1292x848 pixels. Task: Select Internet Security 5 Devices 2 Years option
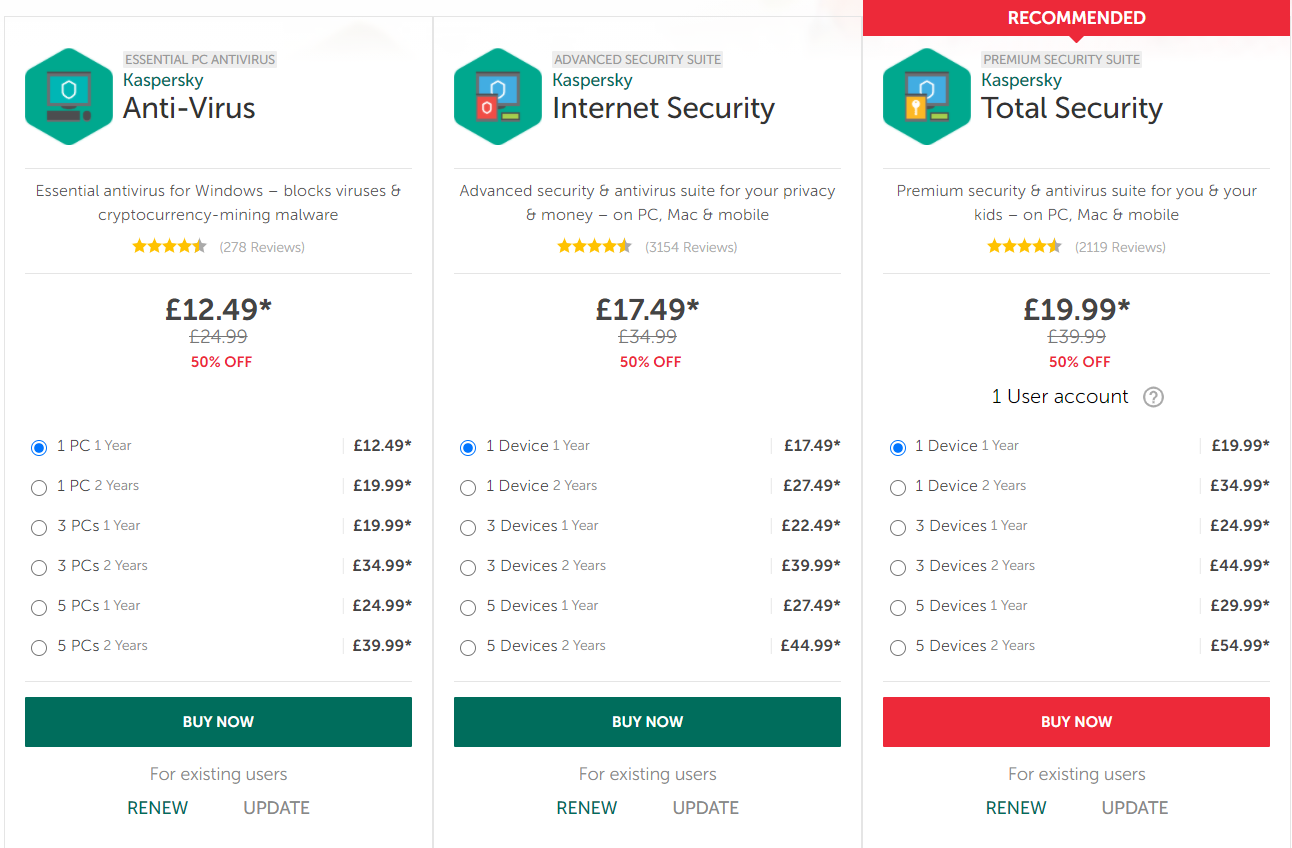point(468,647)
